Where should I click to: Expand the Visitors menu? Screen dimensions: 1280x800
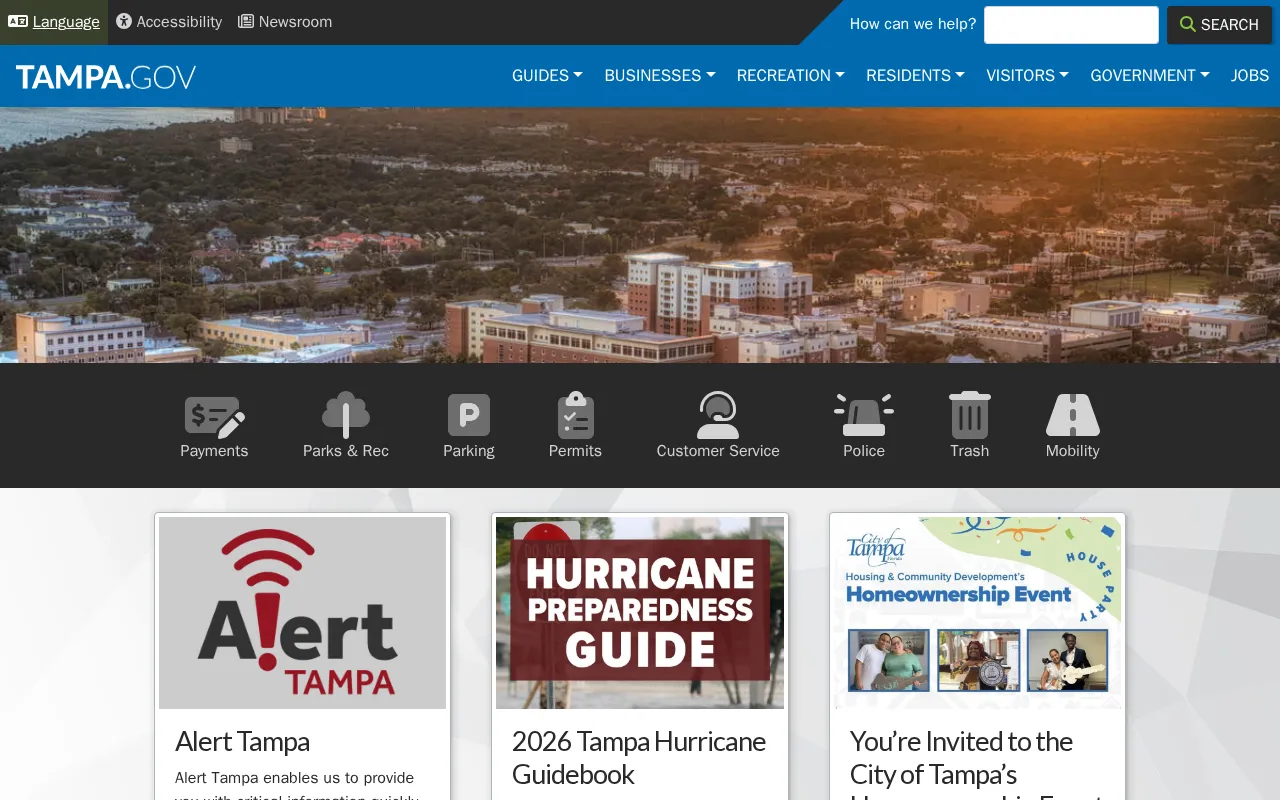tap(1027, 75)
